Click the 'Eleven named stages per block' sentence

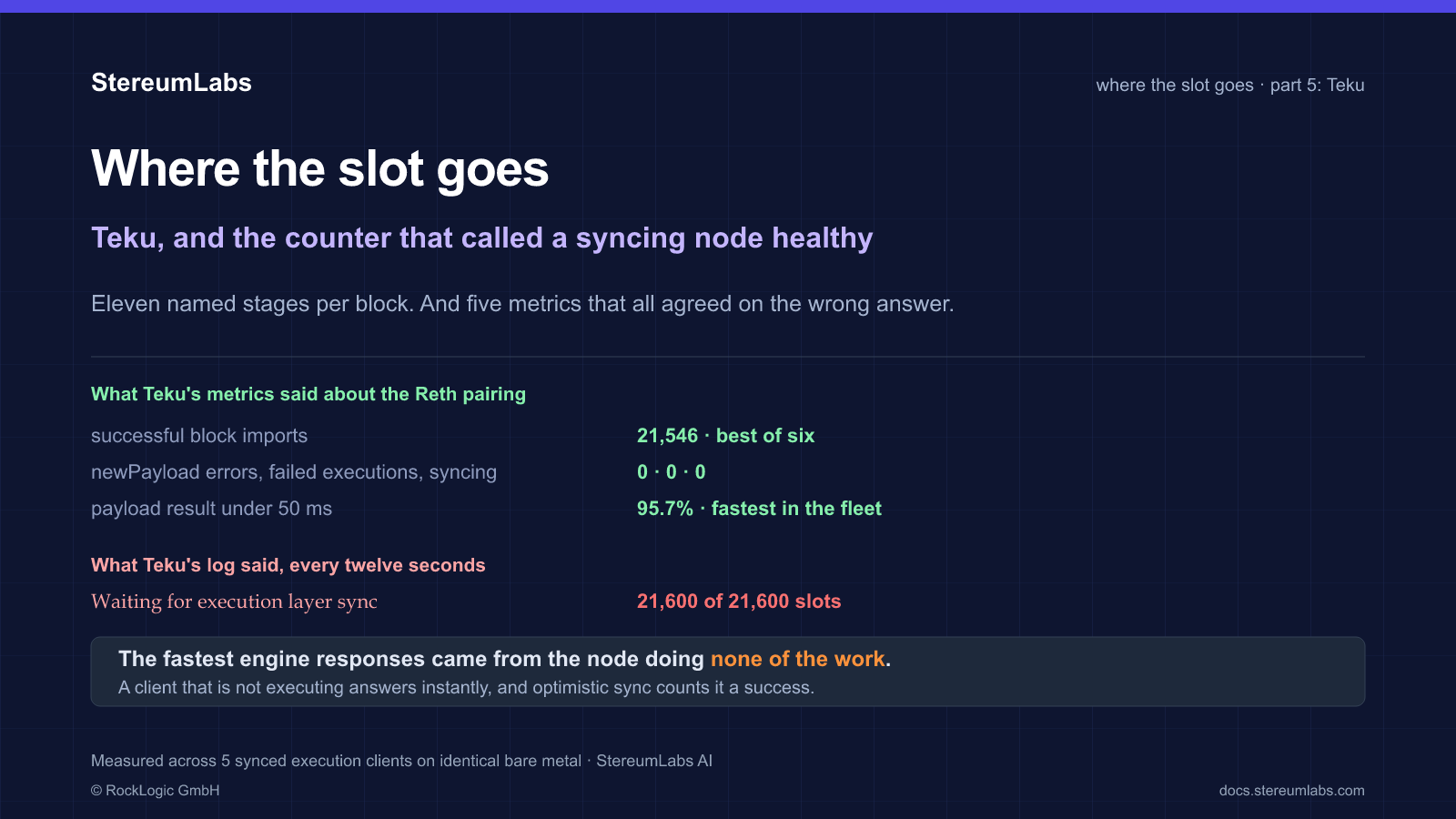coord(522,304)
